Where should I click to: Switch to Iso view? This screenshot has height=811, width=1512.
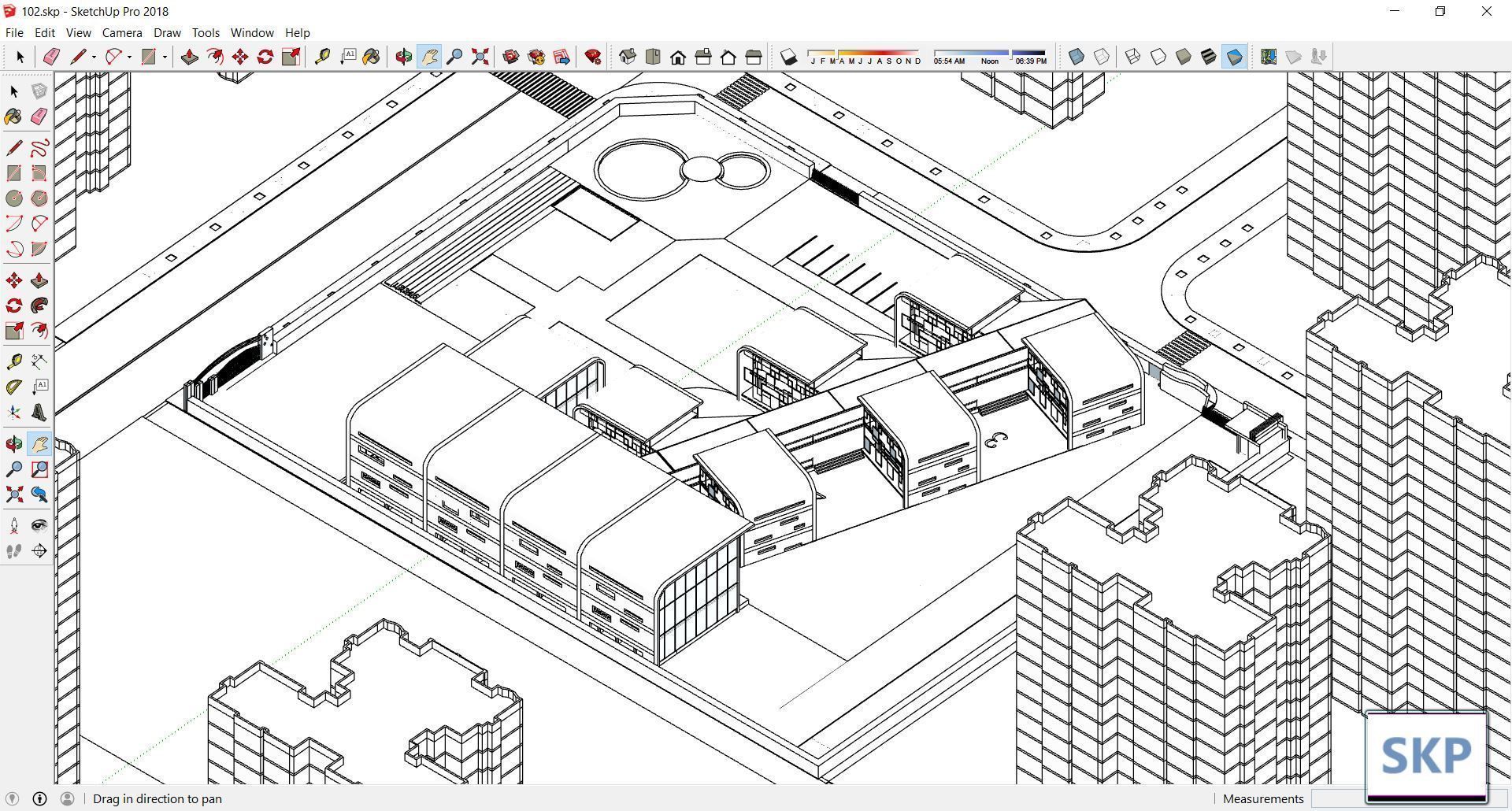[x=628, y=57]
